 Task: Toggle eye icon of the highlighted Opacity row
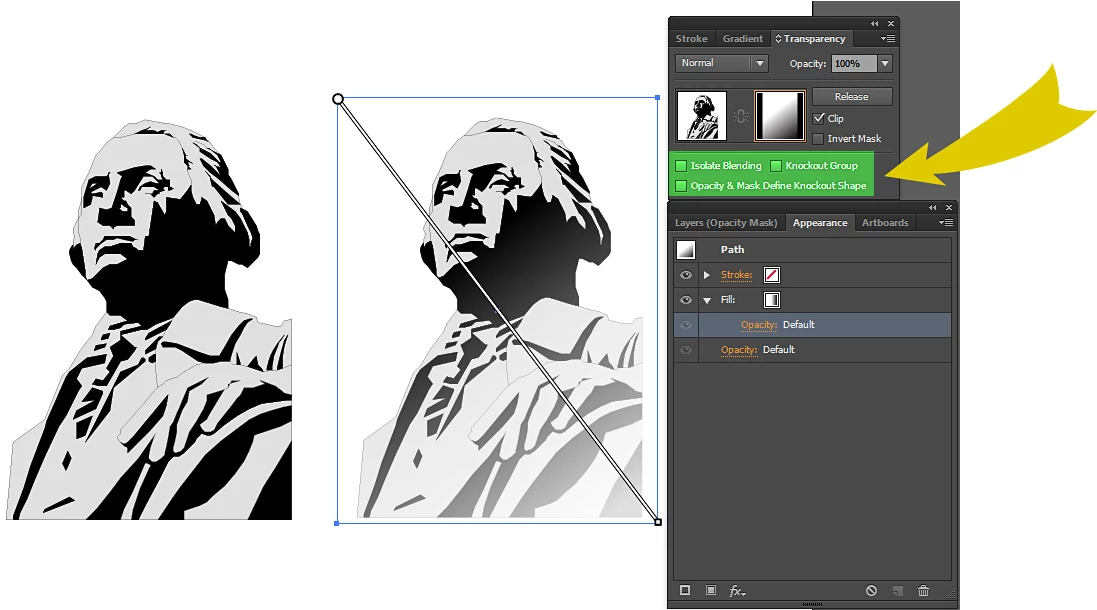click(686, 325)
